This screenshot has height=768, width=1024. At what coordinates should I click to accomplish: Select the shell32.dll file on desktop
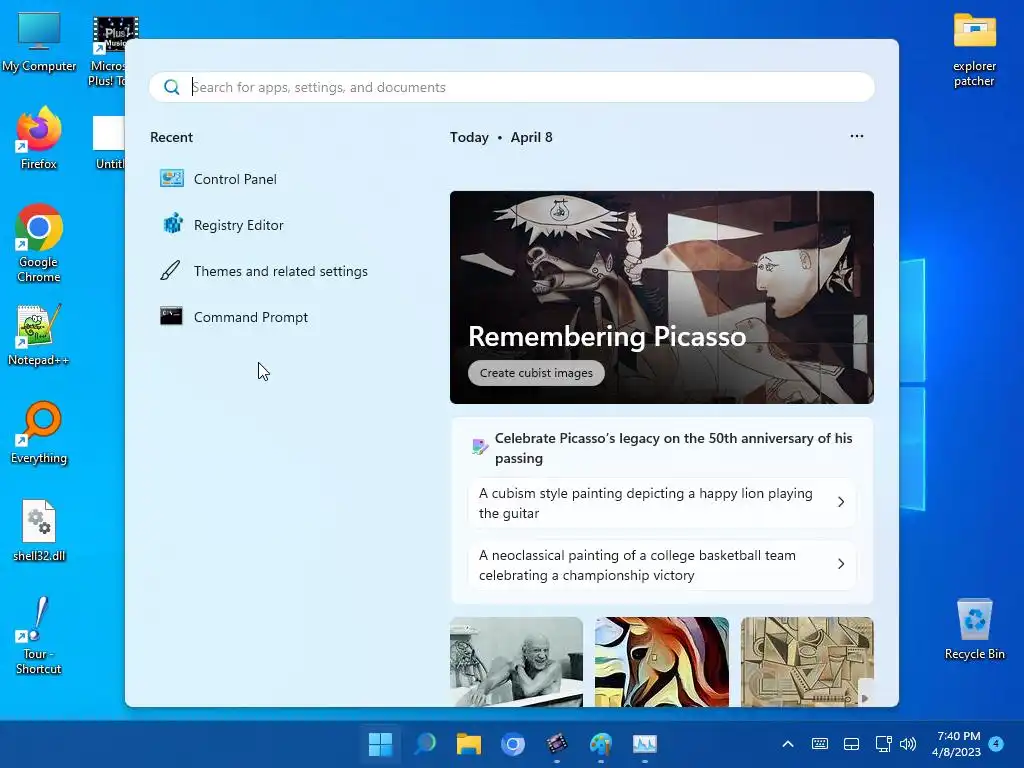39,530
